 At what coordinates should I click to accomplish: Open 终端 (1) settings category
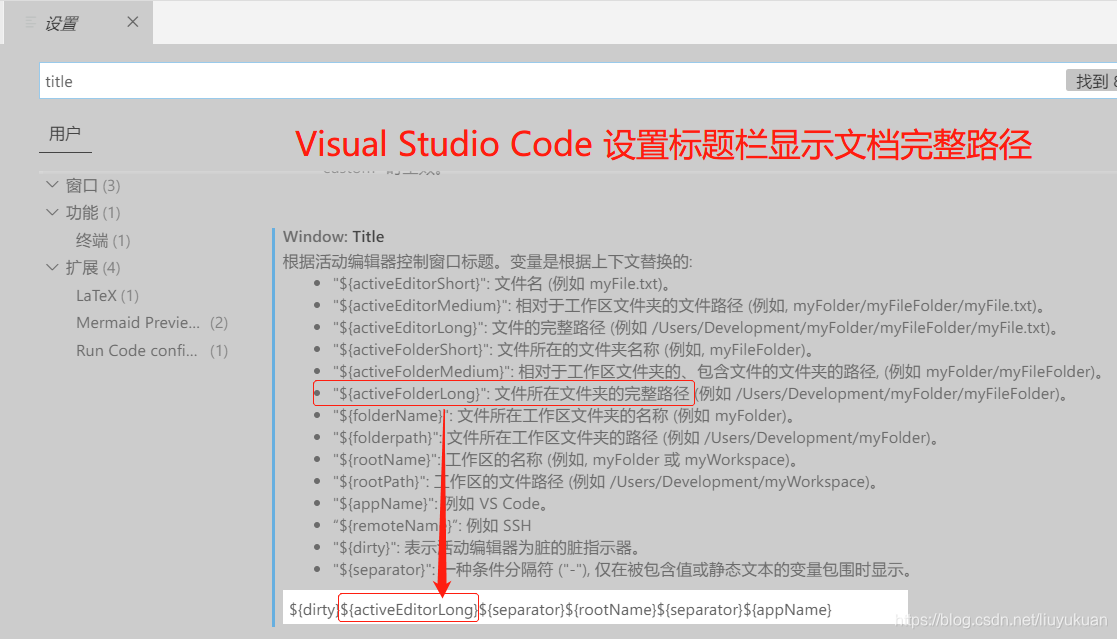103,240
